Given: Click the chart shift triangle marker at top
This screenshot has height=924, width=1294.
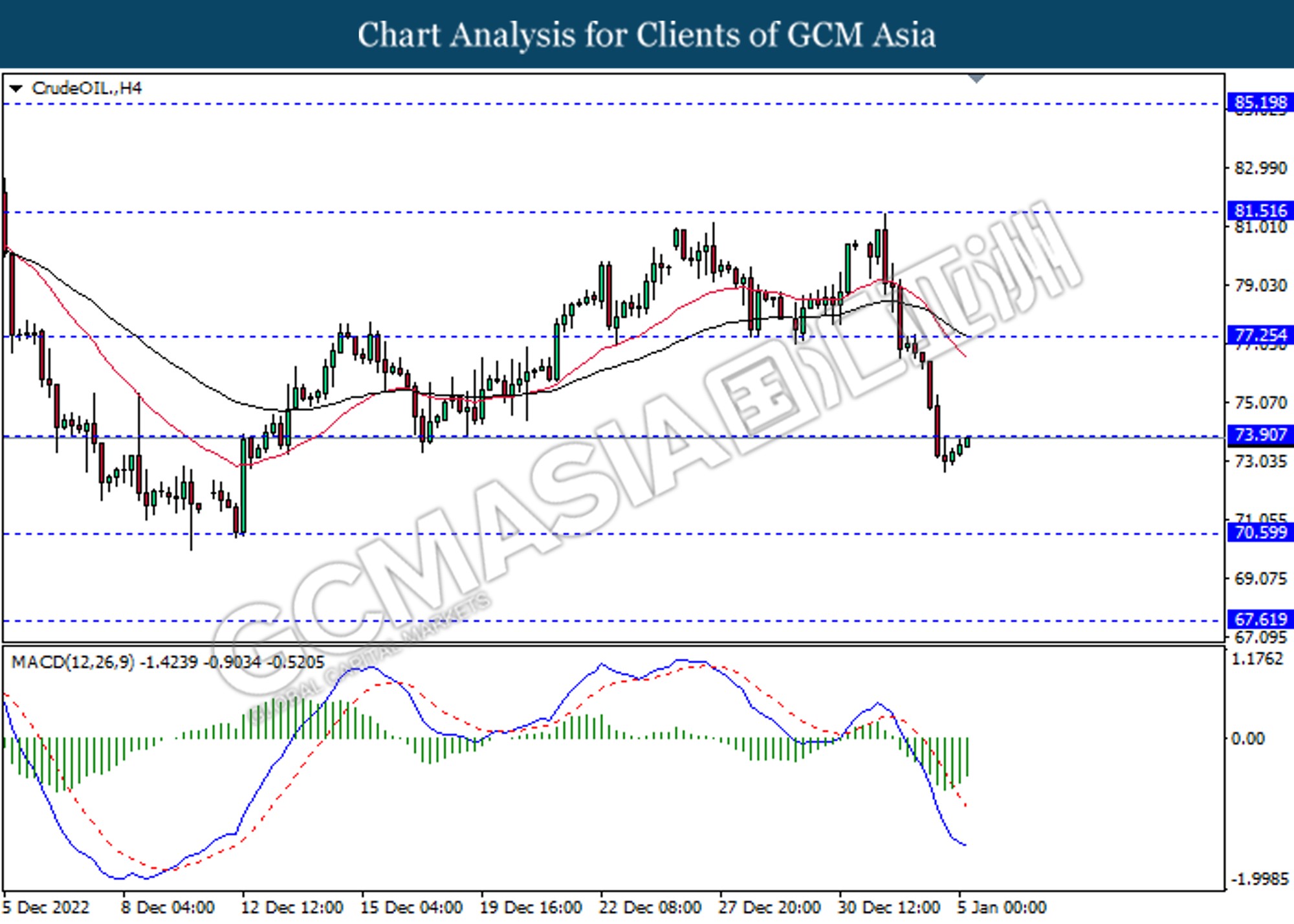Looking at the screenshot, I should 976,79.
